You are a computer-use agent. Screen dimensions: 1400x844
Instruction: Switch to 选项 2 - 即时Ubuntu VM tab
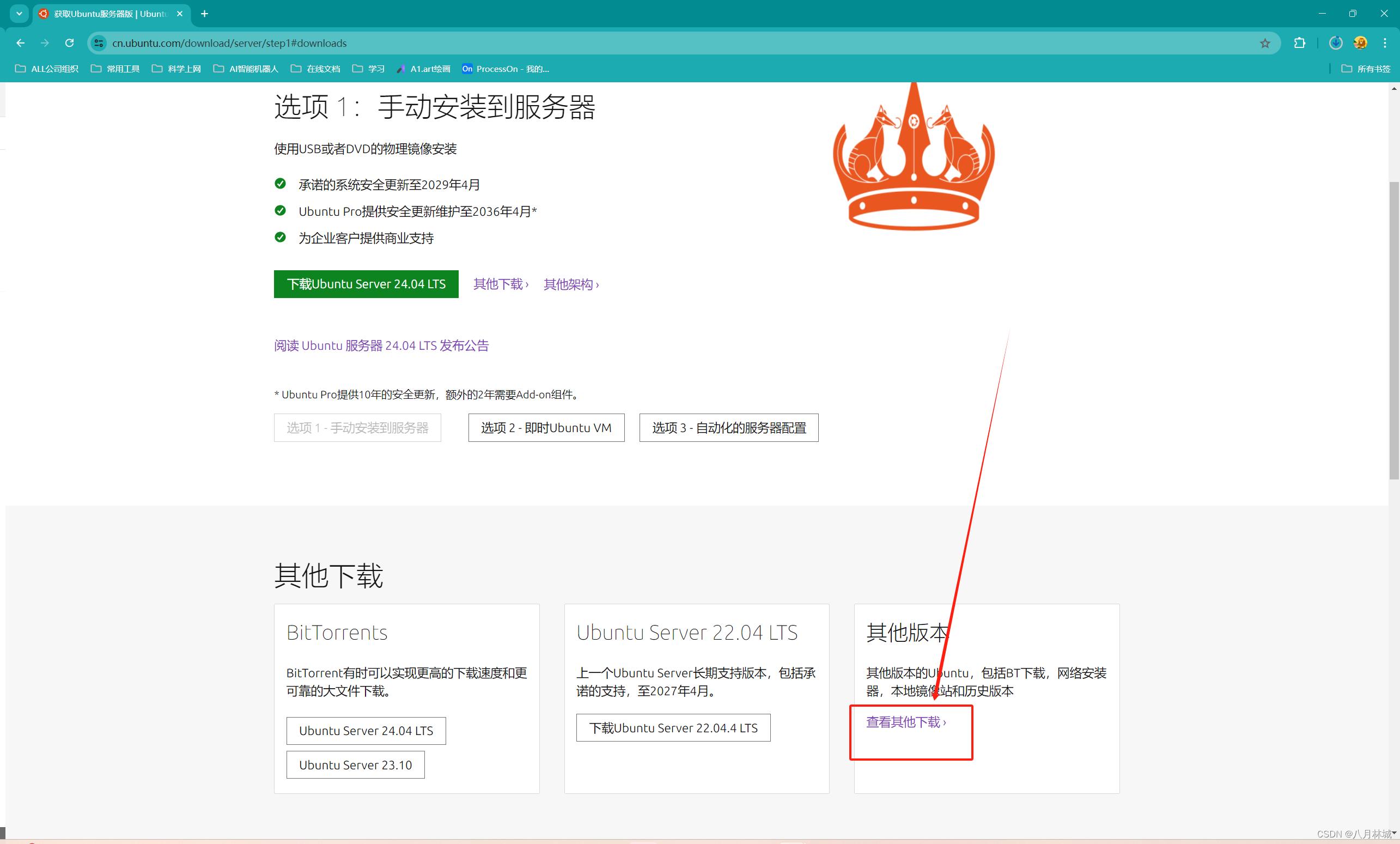point(546,428)
